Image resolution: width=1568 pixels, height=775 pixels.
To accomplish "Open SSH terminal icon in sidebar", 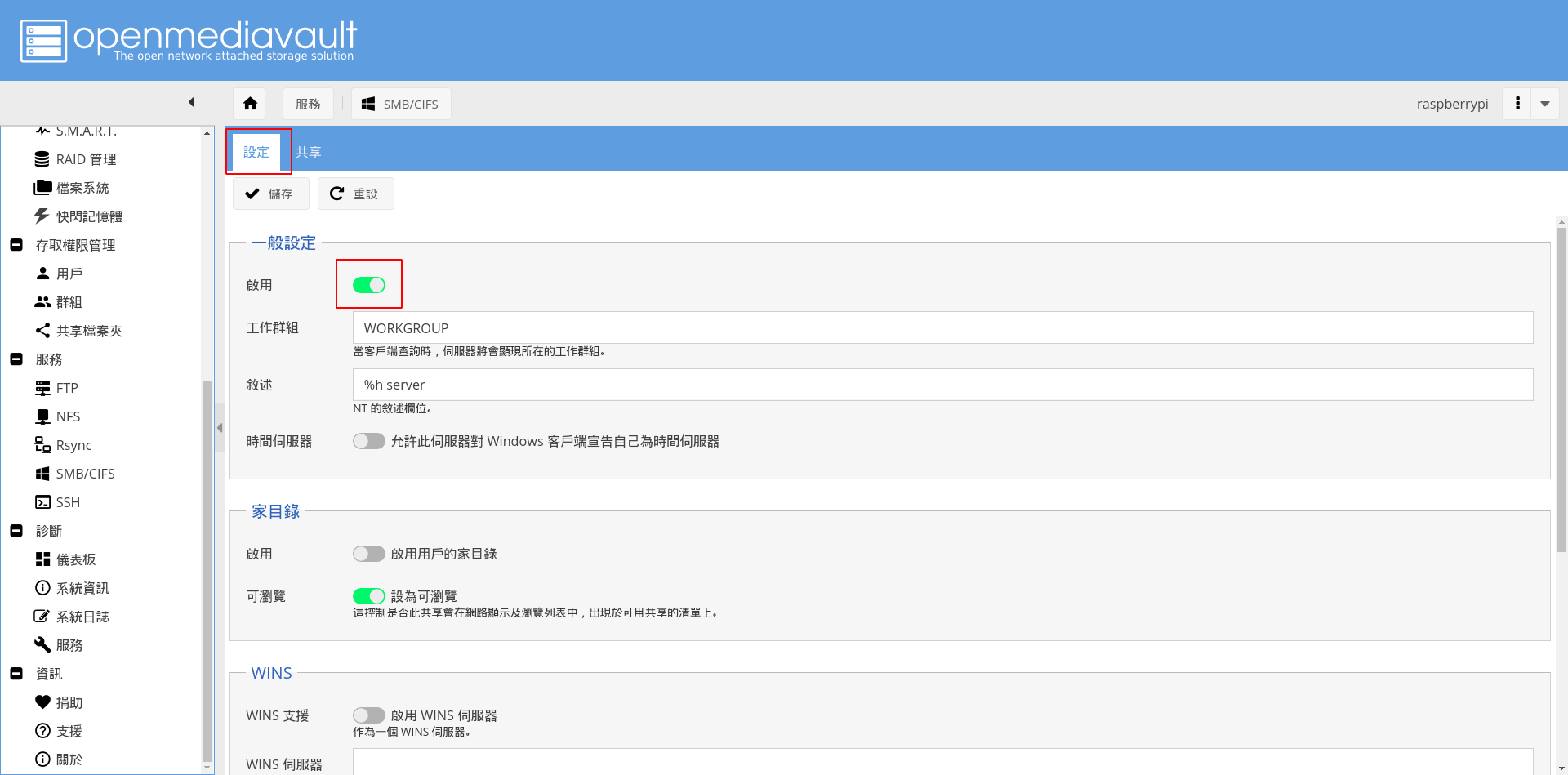I will point(67,502).
